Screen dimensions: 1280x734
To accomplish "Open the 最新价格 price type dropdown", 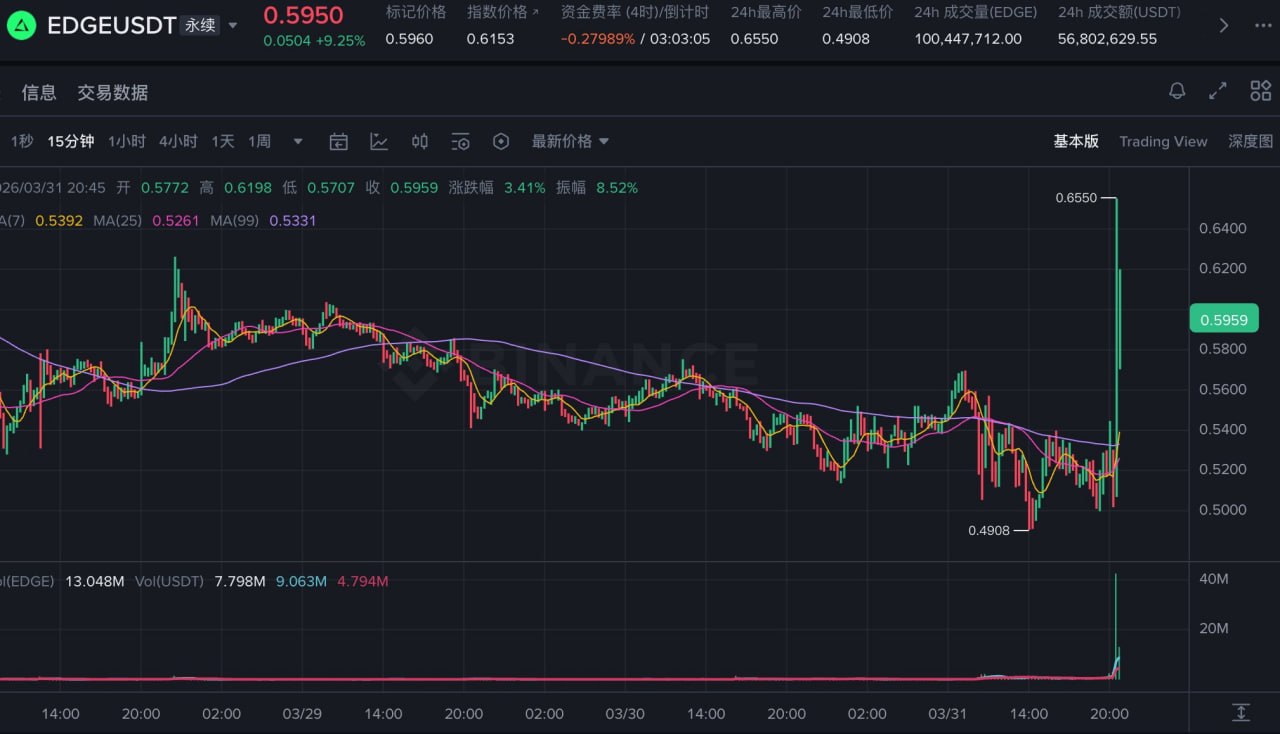I will 570,142.
